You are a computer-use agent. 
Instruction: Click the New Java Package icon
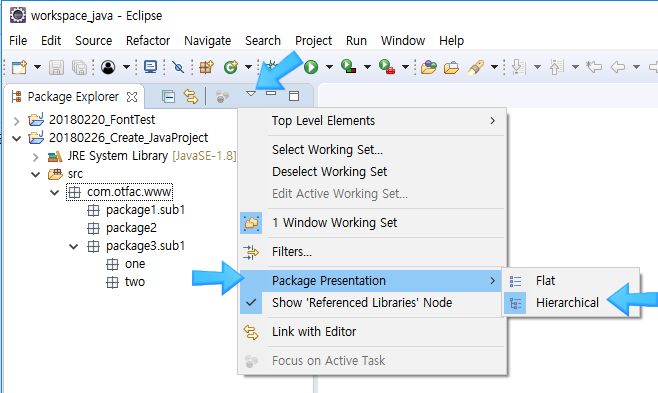click(x=206, y=67)
